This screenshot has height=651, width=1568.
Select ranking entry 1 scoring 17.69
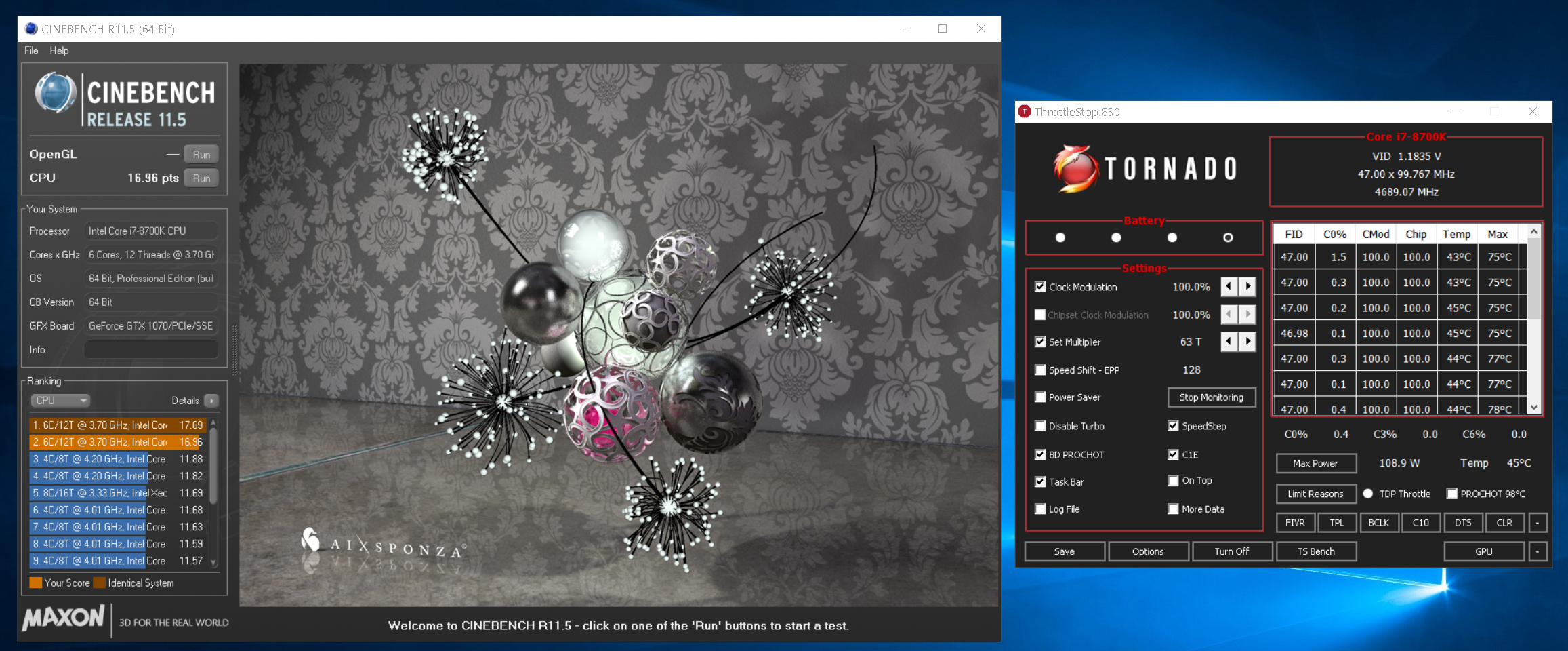(x=117, y=425)
